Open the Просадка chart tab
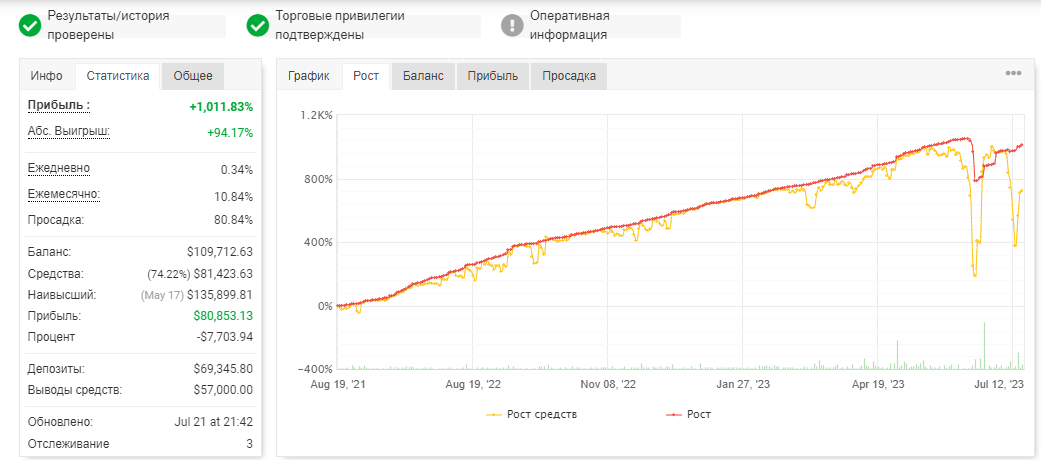The image size is (1041, 460). (x=569, y=76)
